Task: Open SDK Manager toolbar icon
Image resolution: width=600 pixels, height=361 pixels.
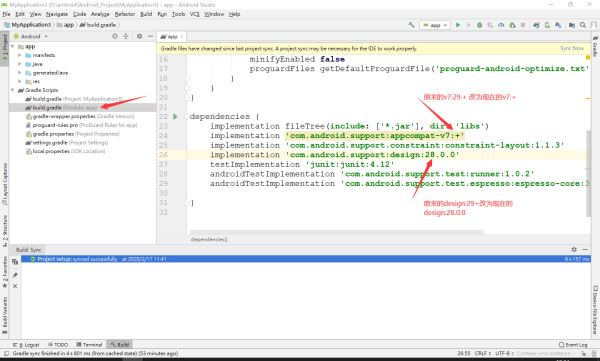Action: point(558,25)
